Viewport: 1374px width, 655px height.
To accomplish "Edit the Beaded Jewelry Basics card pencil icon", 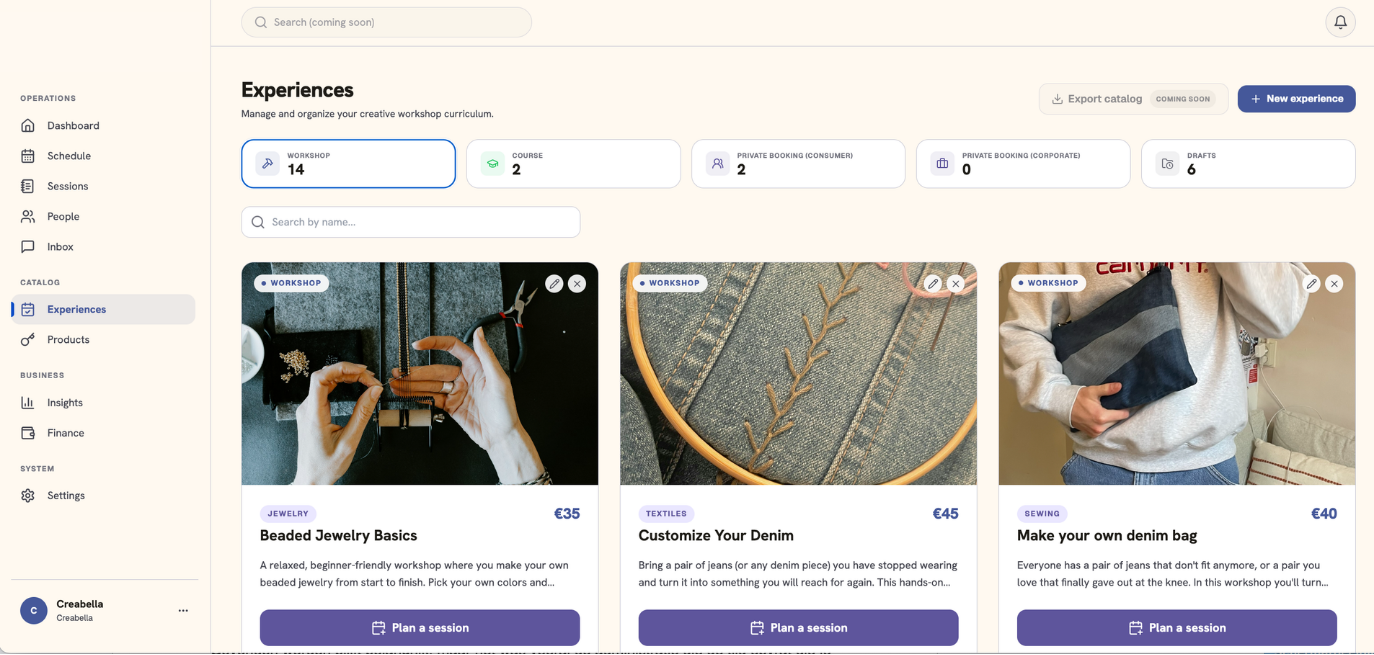I will pos(554,284).
